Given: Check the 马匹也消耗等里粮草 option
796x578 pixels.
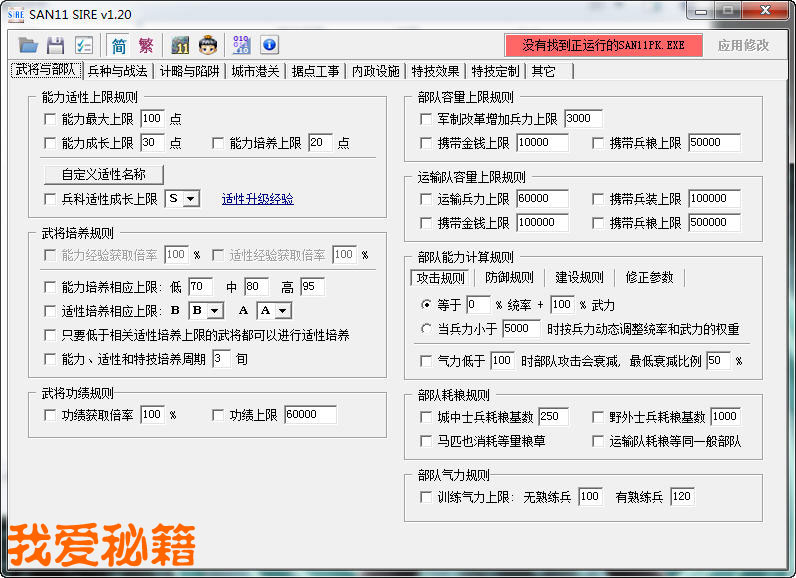Looking at the screenshot, I should tap(427, 441).
